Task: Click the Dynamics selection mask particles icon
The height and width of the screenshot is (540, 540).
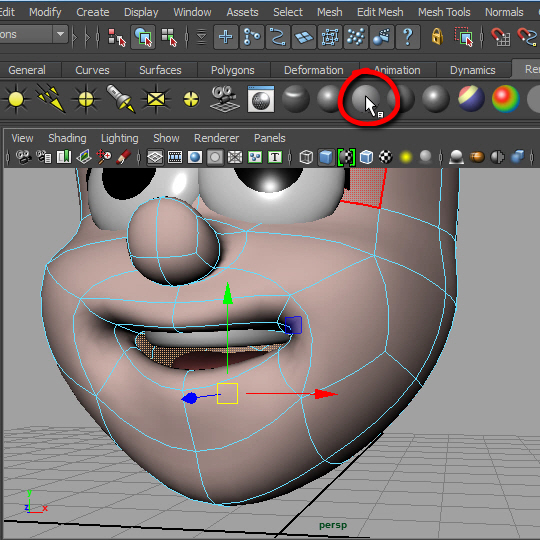Action: click(356, 37)
